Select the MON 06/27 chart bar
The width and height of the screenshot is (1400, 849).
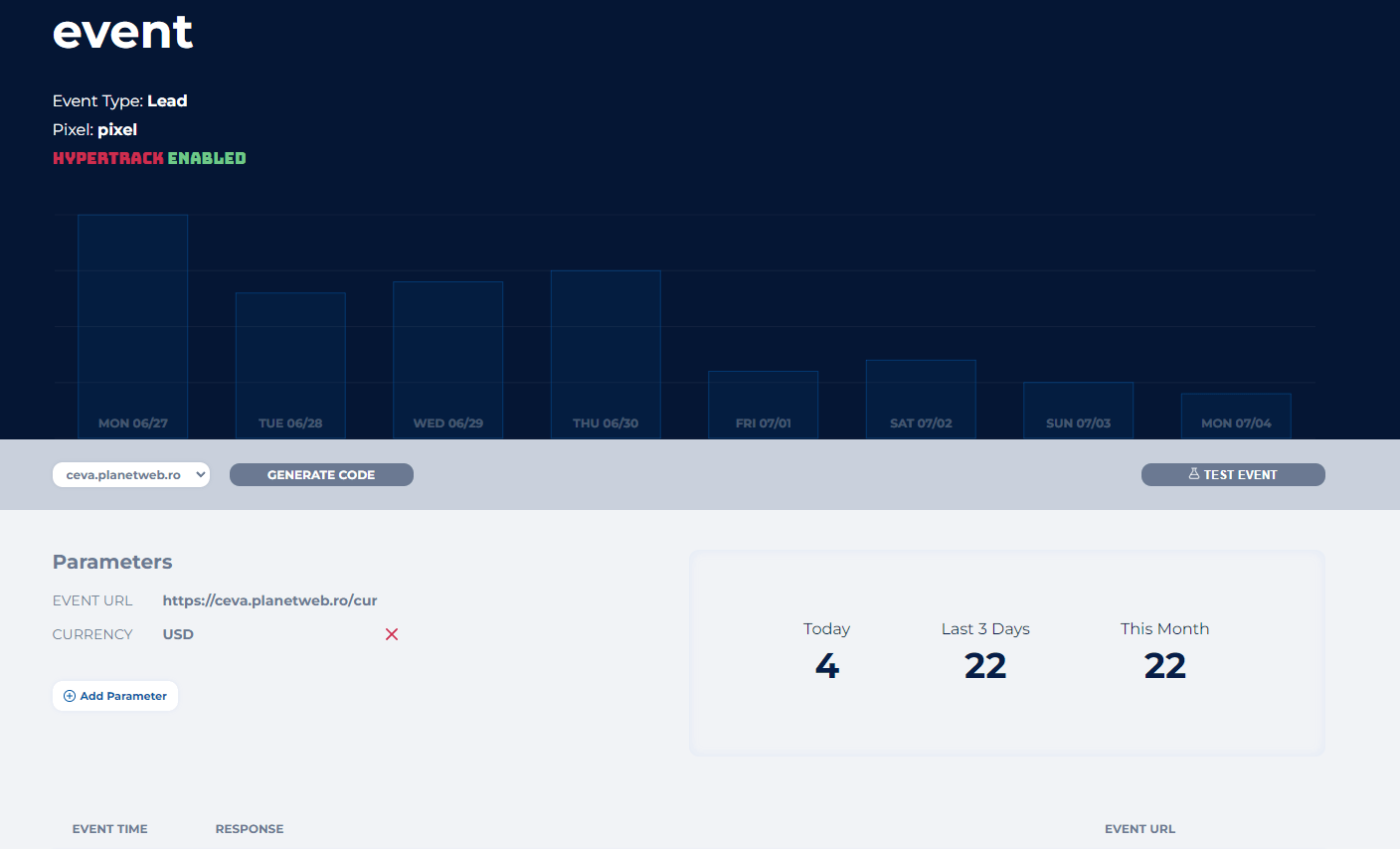click(133, 326)
